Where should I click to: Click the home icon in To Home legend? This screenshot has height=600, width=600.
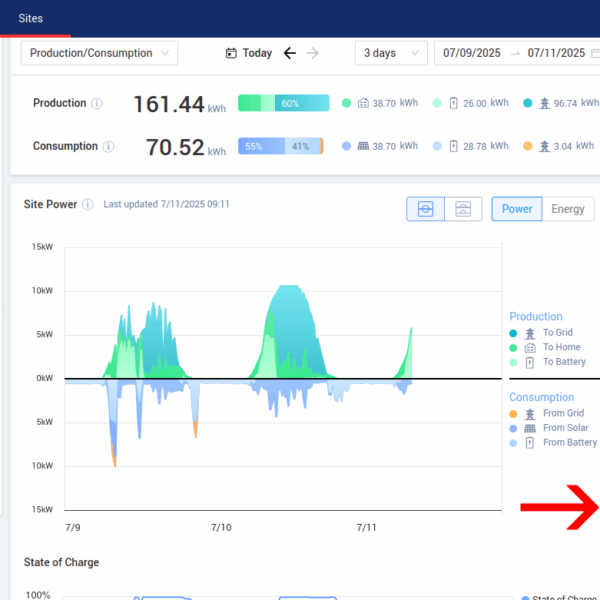point(530,348)
